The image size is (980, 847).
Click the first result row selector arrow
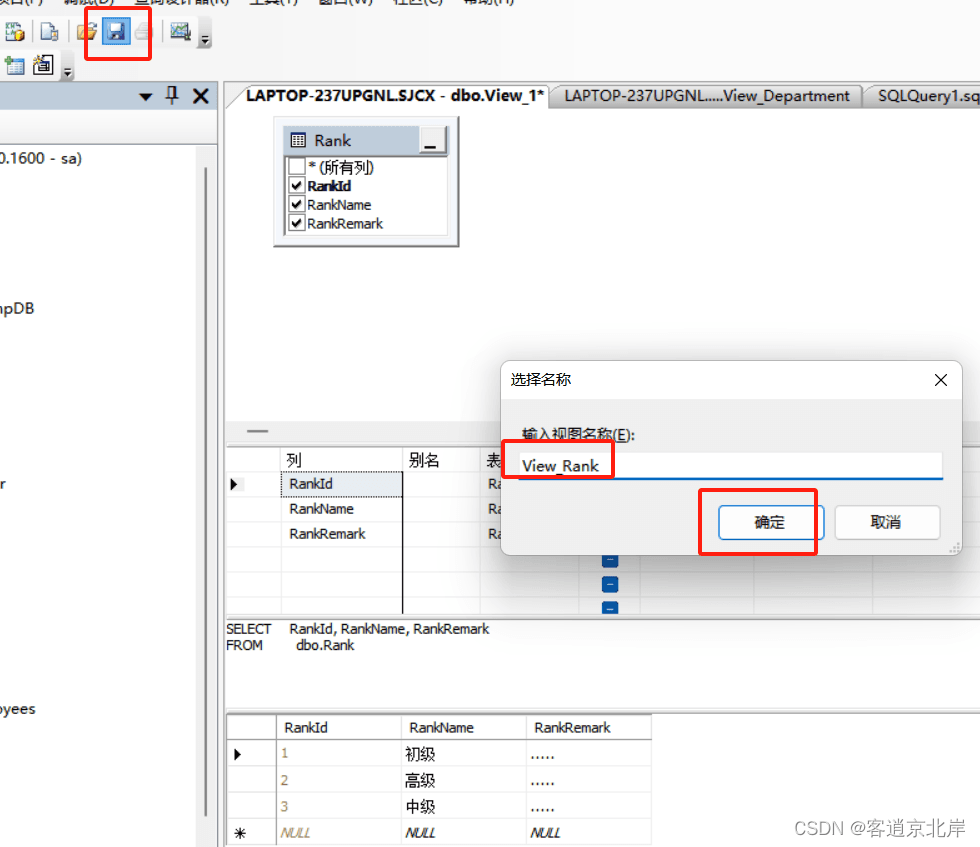(x=238, y=754)
